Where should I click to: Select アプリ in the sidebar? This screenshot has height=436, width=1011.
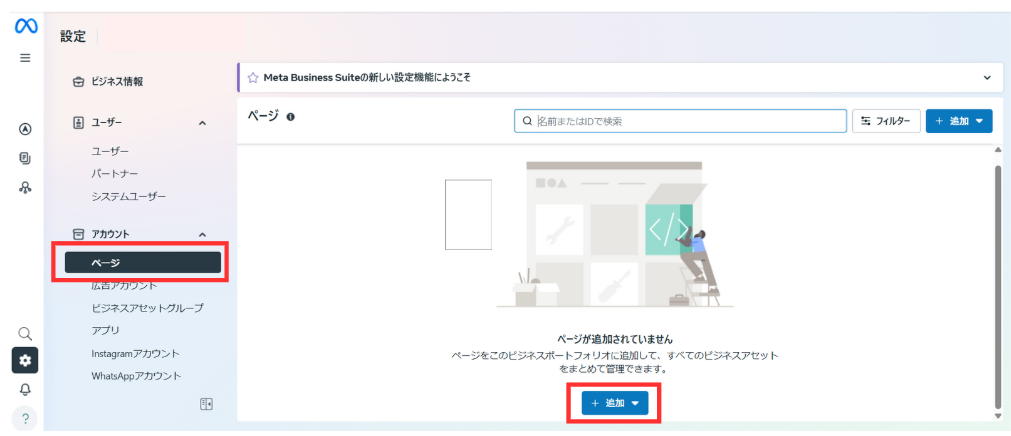click(105, 331)
